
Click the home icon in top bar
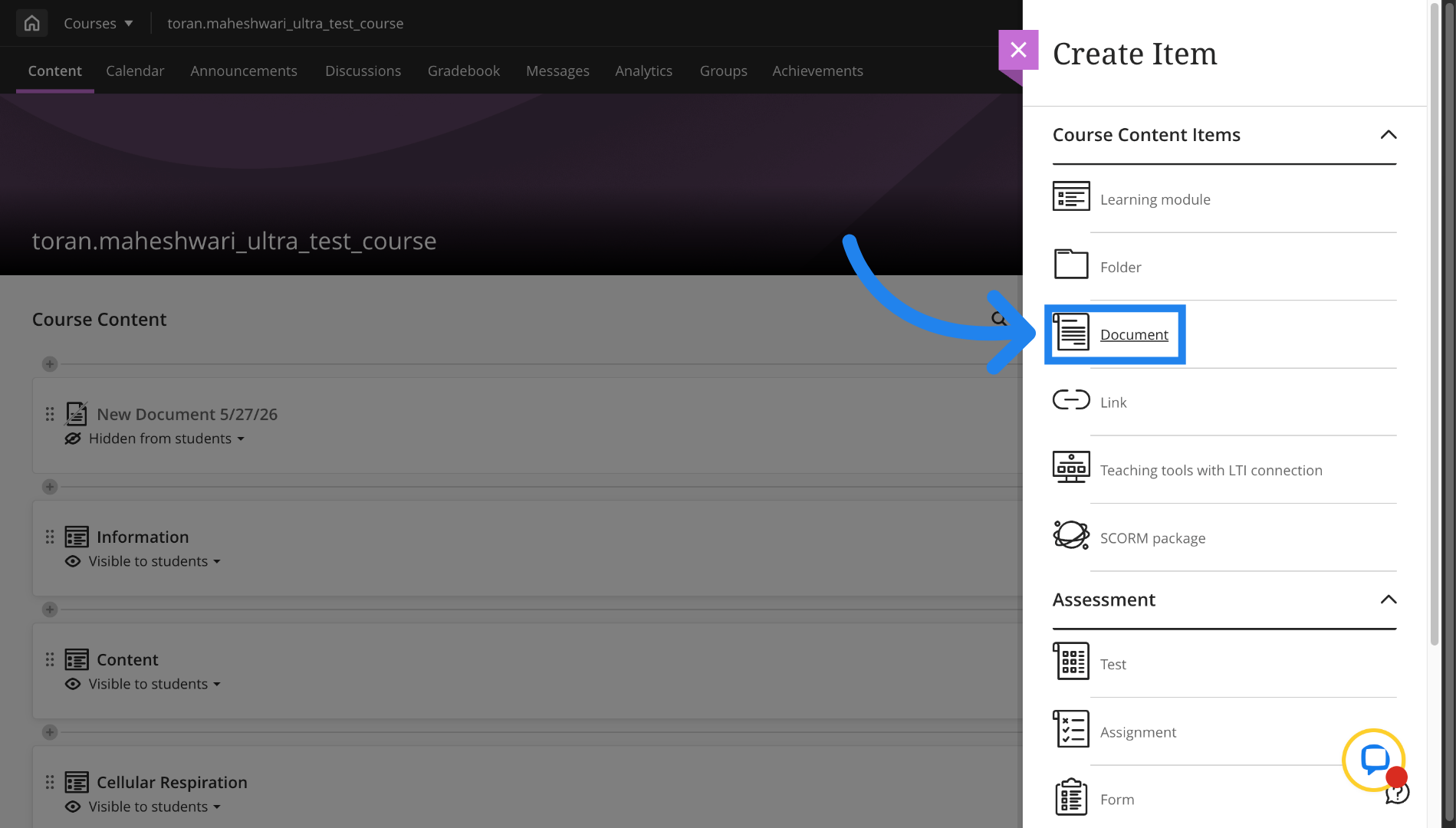[x=31, y=23]
